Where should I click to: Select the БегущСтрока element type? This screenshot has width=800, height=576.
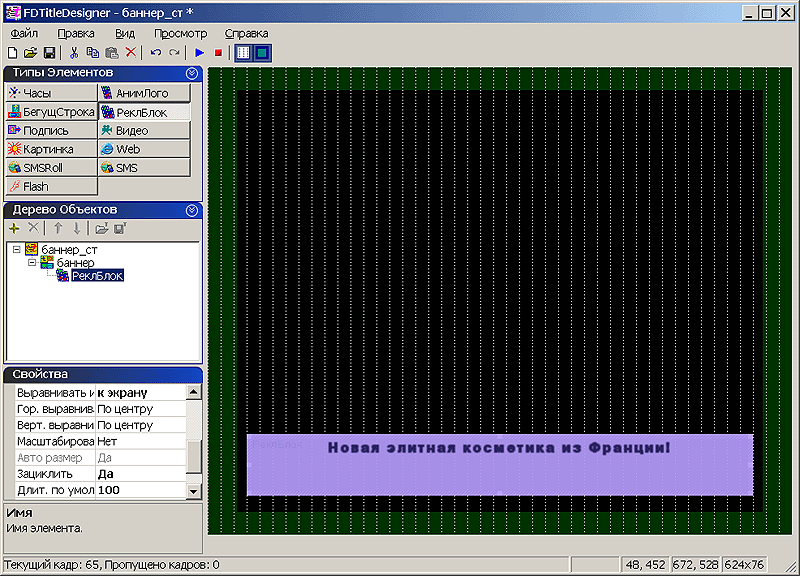coord(52,112)
